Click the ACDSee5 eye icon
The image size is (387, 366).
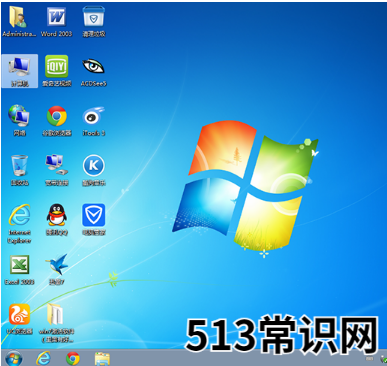(93, 71)
